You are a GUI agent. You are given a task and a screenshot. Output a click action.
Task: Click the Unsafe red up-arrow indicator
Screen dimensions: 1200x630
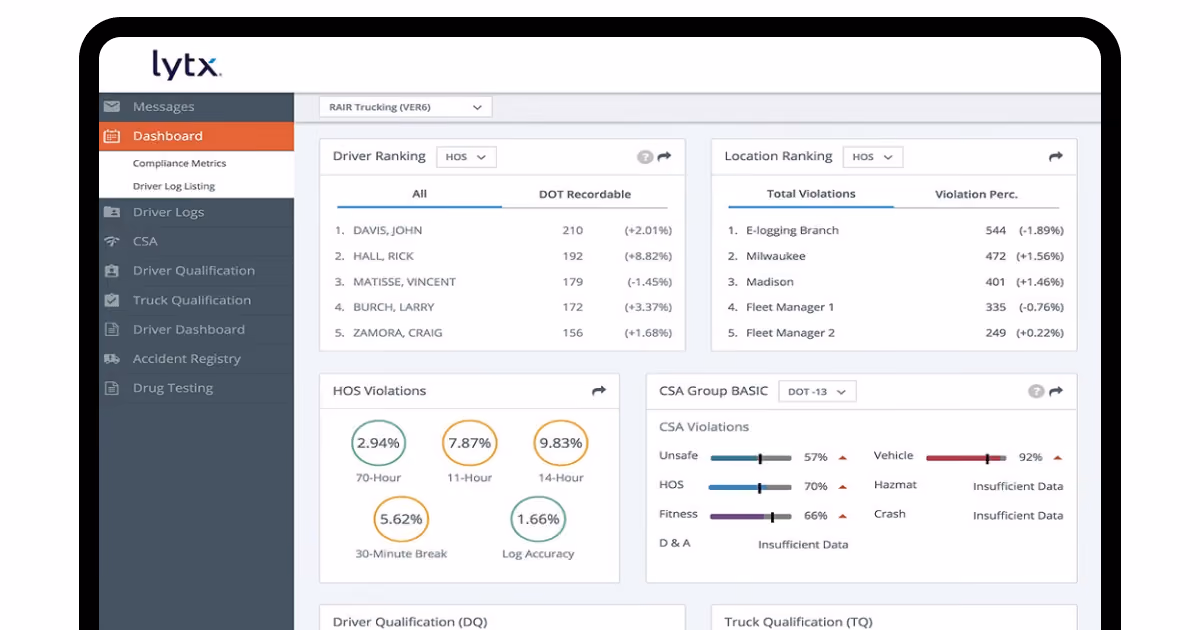pyautogui.click(x=842, y=457)
